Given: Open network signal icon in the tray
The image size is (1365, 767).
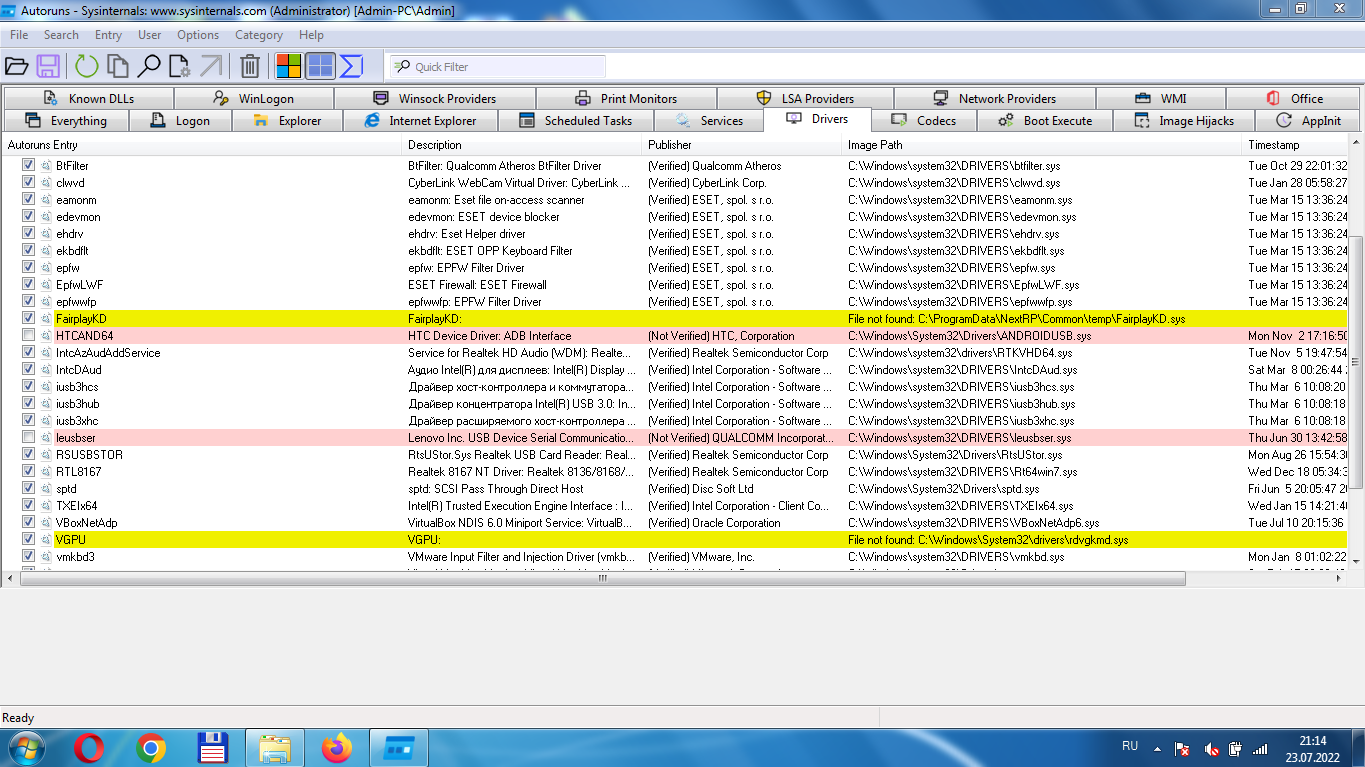Looking at the screenshot, I should 1260,748.
